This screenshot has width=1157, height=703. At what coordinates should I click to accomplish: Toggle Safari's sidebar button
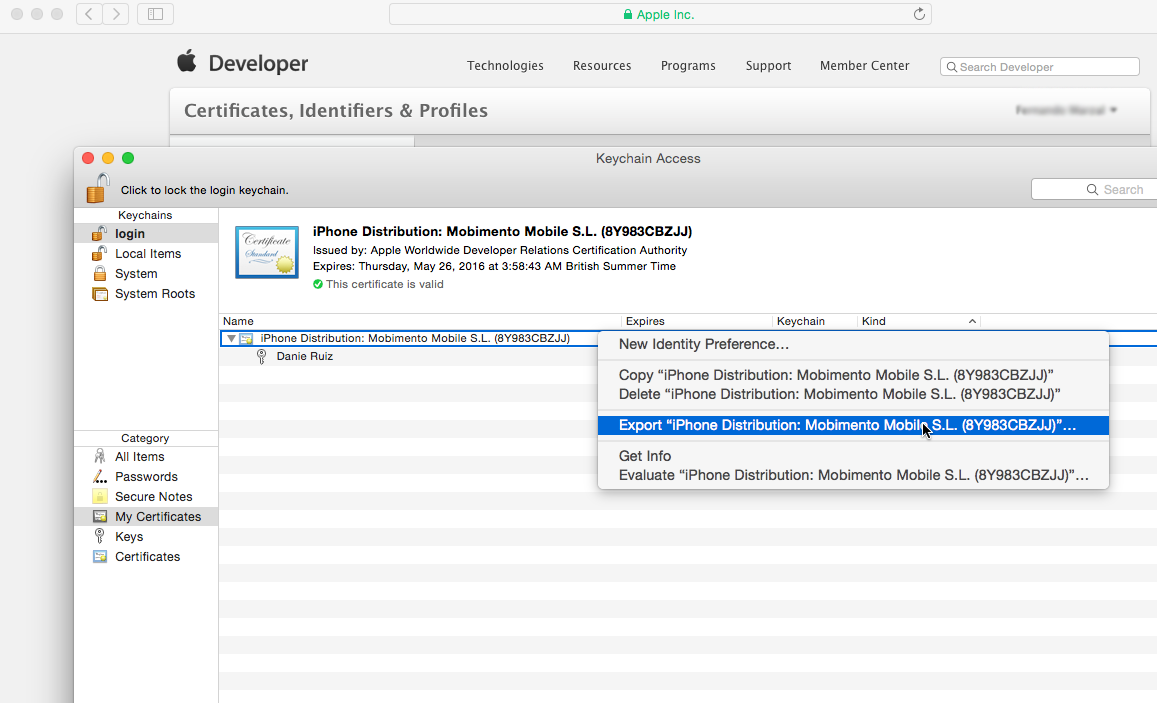tap(155, 14)
